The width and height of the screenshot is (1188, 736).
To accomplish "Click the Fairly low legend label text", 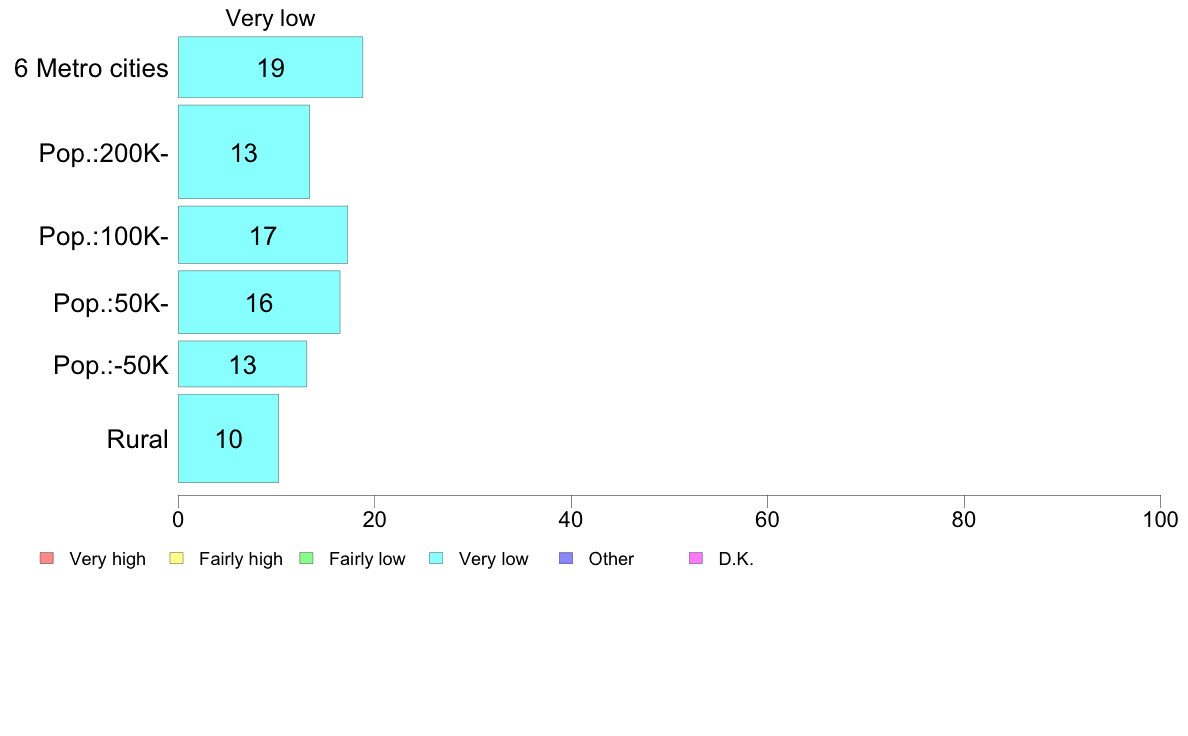I will pyautogui.click(x=367, y=559).
